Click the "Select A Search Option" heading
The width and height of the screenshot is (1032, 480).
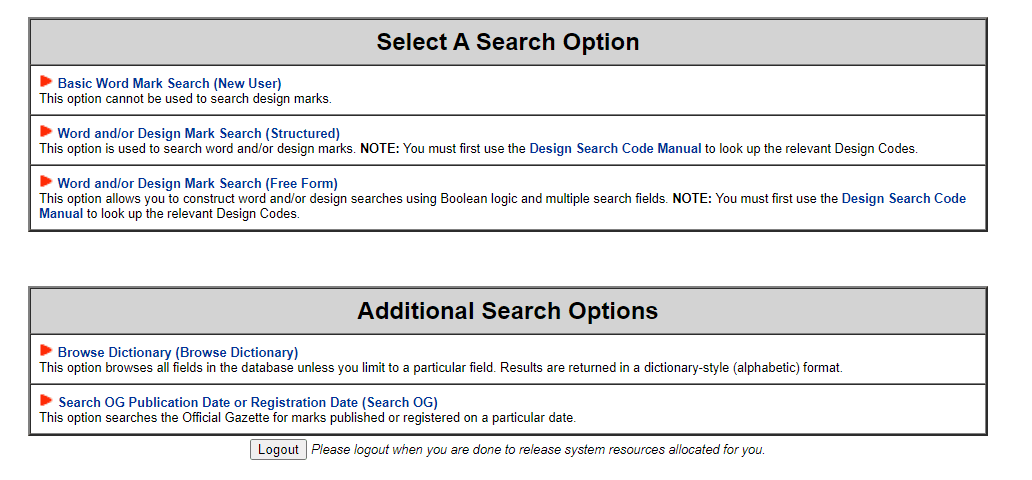507,42
